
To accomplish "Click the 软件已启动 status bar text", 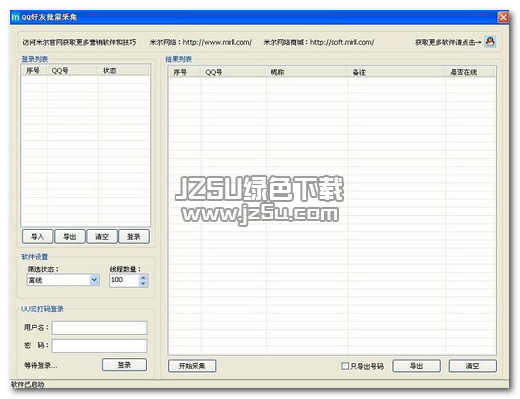I will tap(28, 384).
